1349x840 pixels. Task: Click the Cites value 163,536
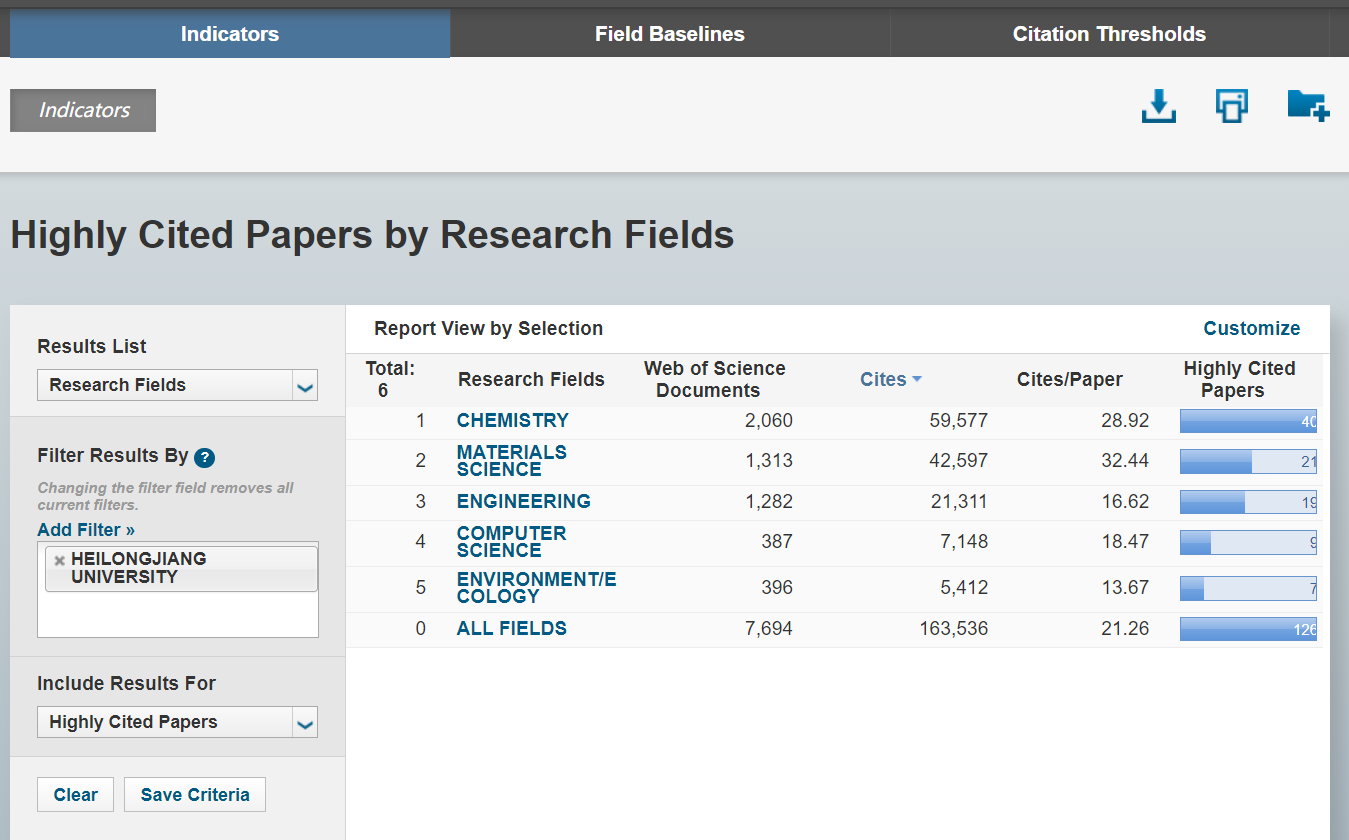[954, 628]
